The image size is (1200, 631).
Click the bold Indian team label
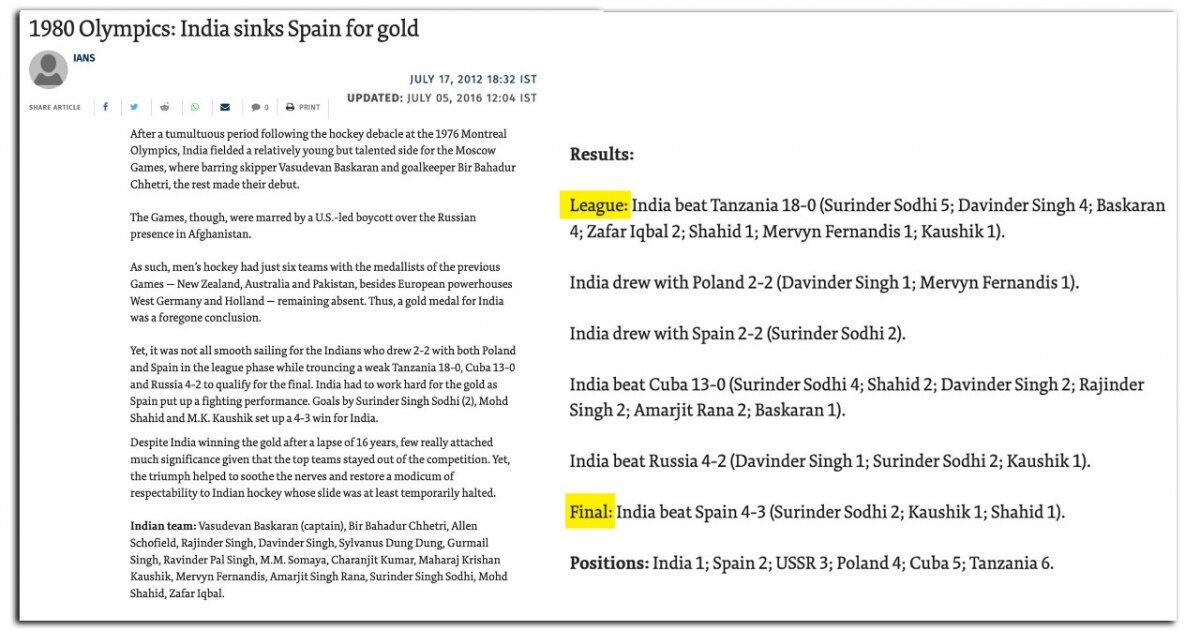tap(163, 525)
